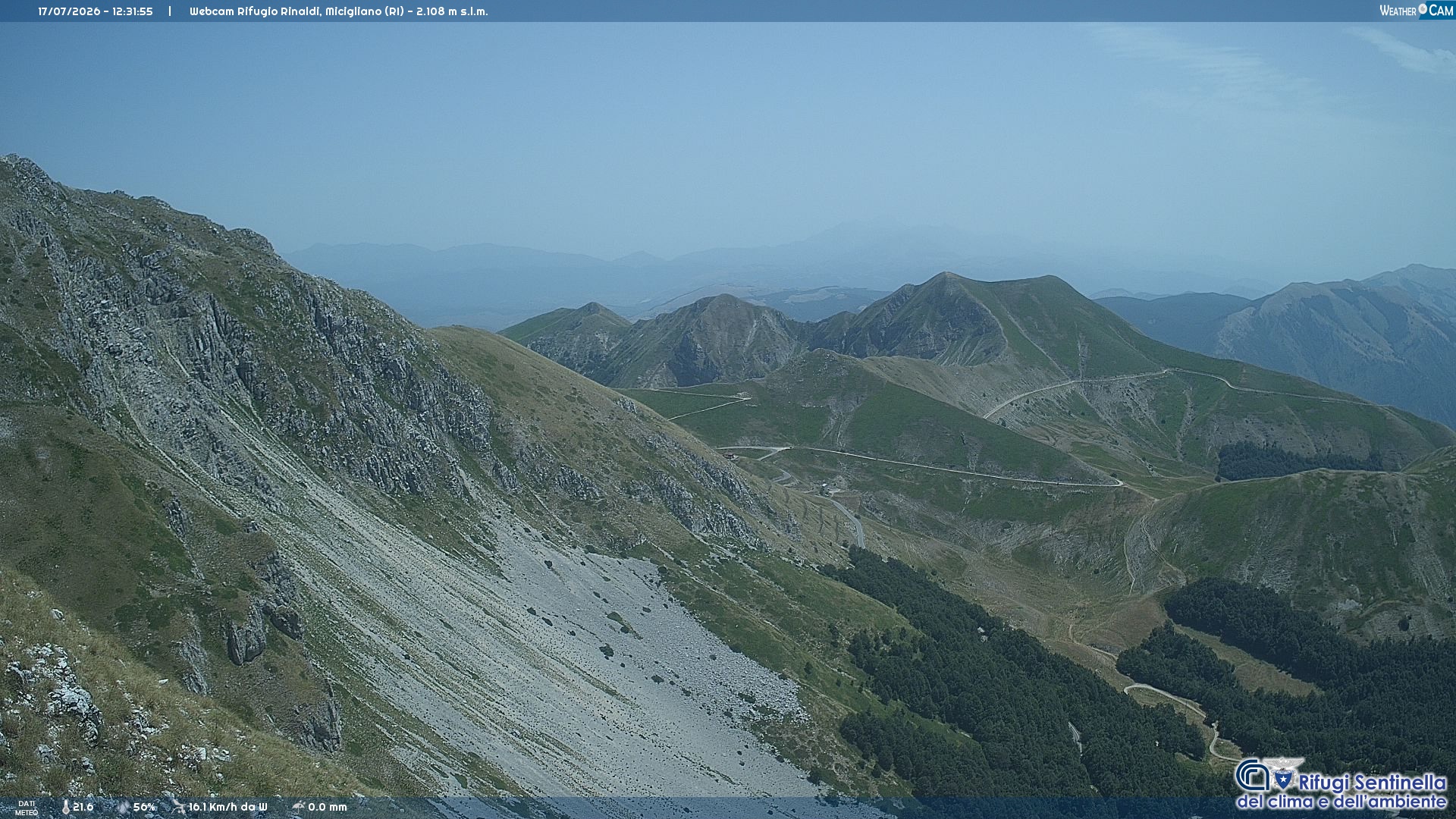Click the del clima e dell'ambiente text

(1341, 802)
